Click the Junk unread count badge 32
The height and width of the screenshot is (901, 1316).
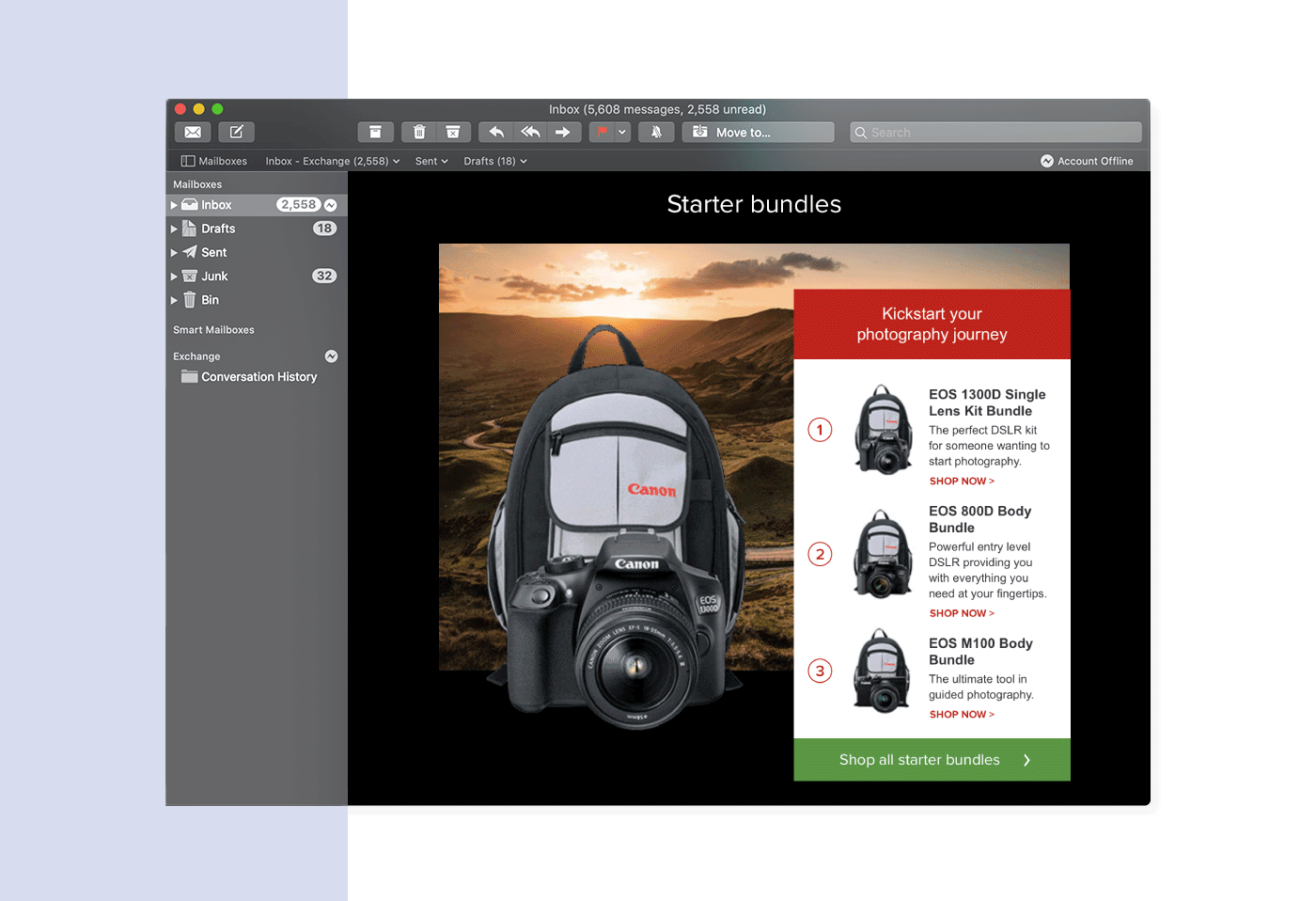point(324,277)
